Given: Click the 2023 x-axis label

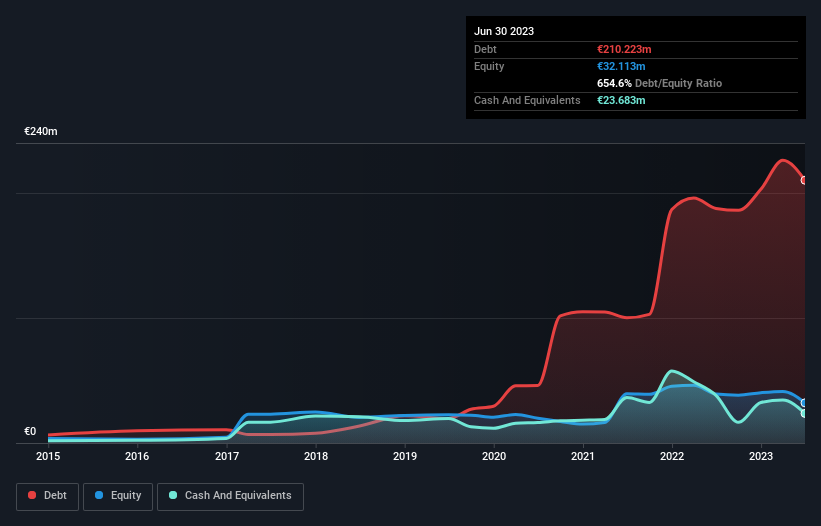Looking at the screenshot, I should (761, 456).
